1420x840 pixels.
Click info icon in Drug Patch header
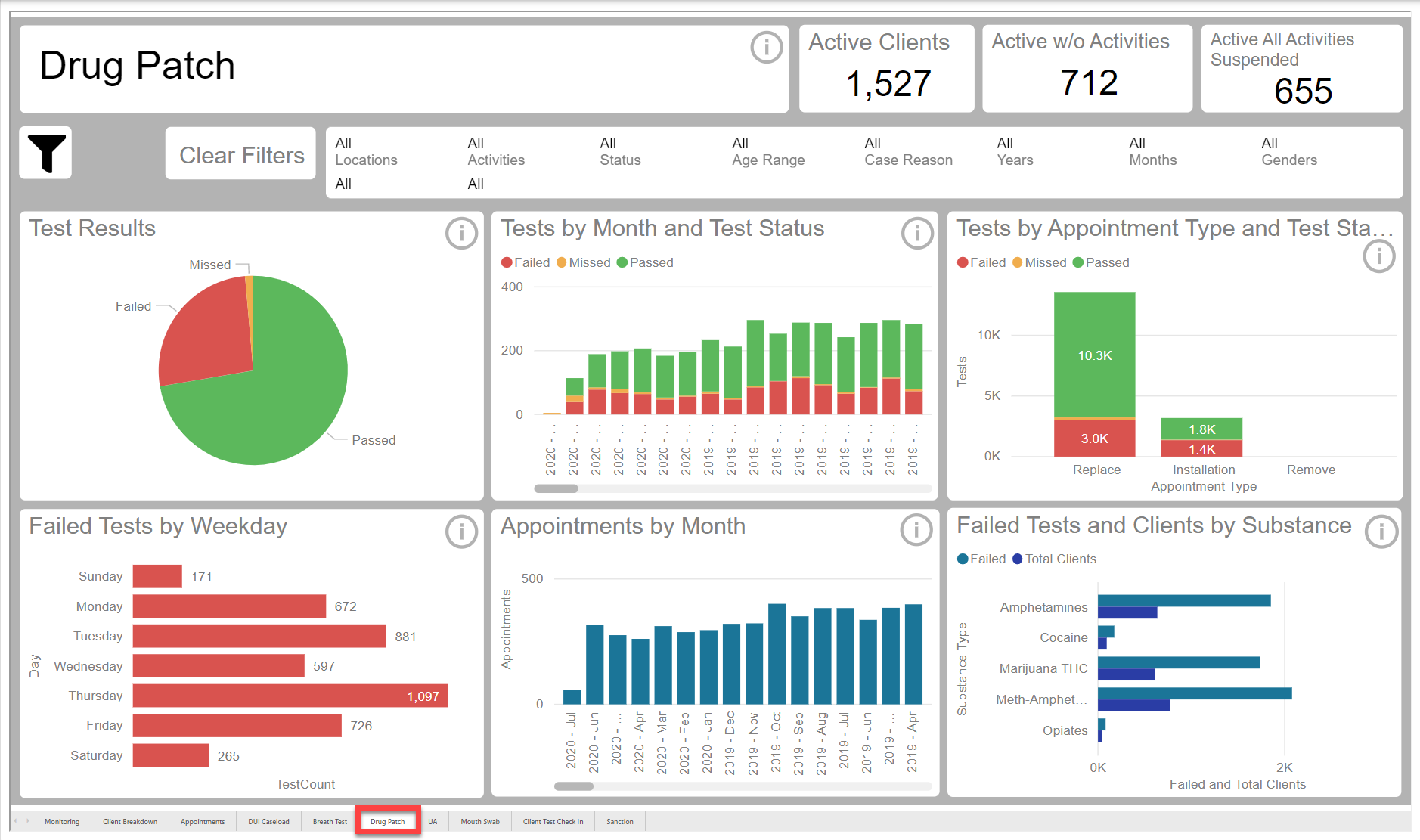766,48
